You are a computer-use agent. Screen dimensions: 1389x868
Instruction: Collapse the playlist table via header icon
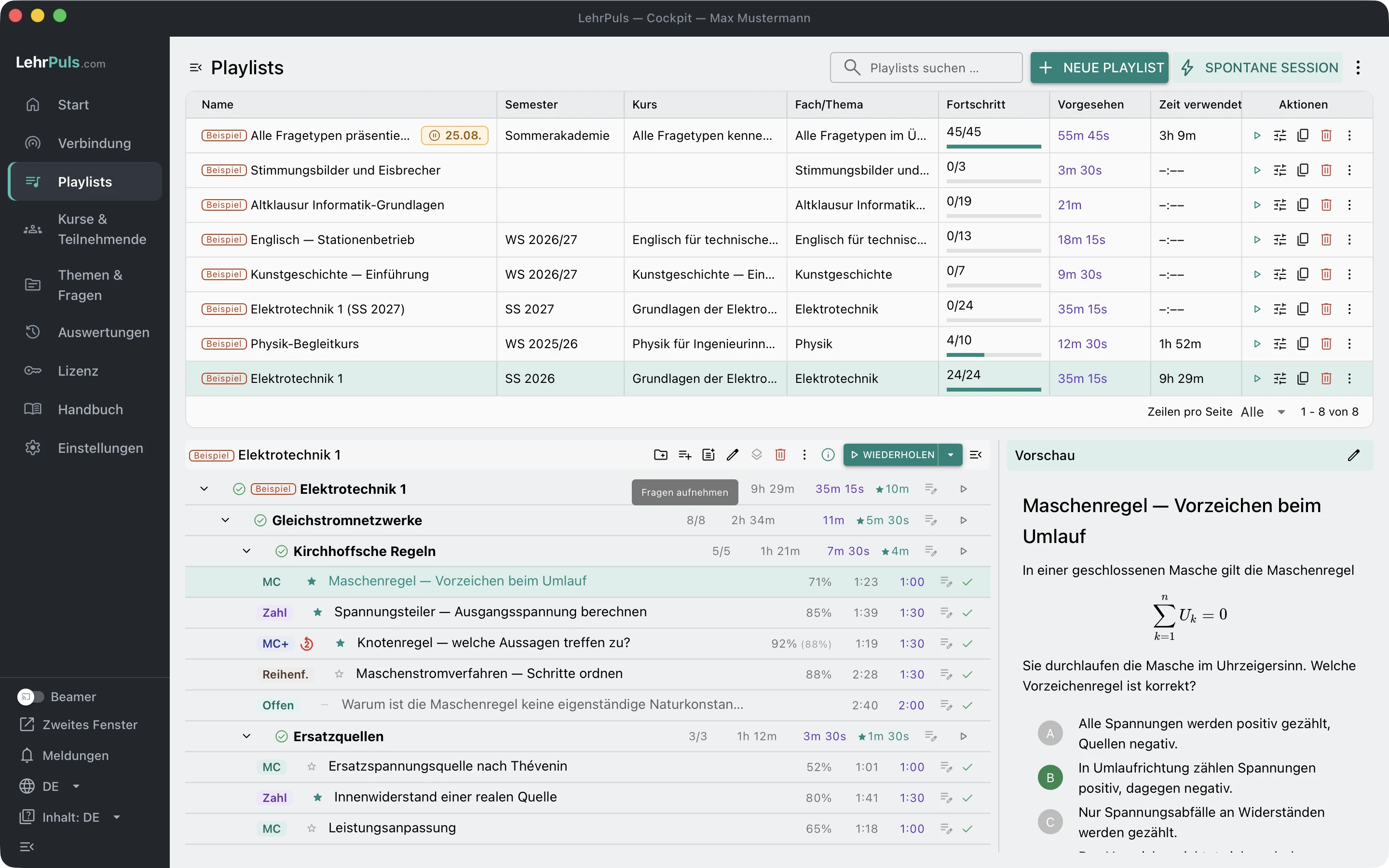pyautogui.click(x=196, y=68)
